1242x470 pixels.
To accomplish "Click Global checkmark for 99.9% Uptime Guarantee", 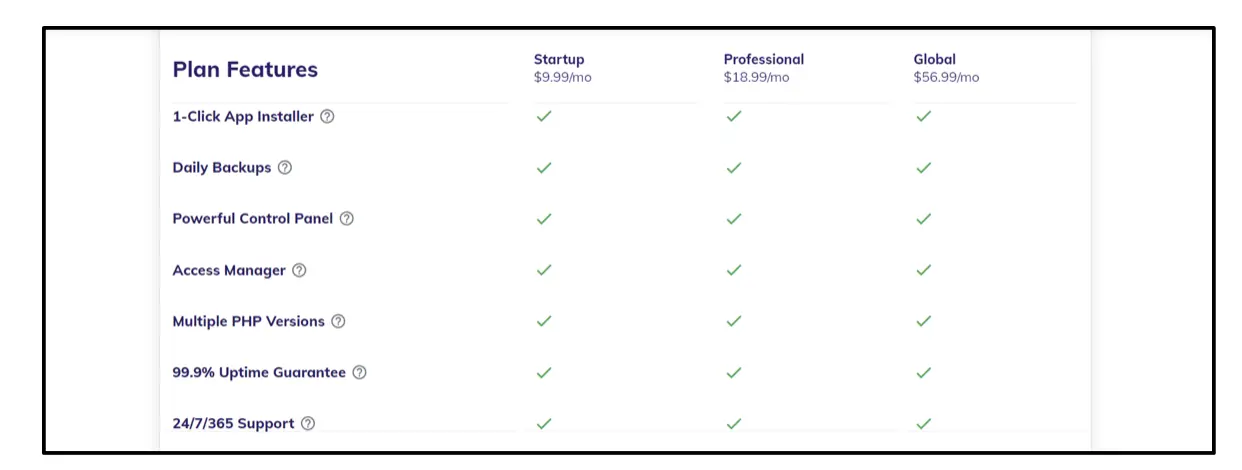I will coord(924,373).
